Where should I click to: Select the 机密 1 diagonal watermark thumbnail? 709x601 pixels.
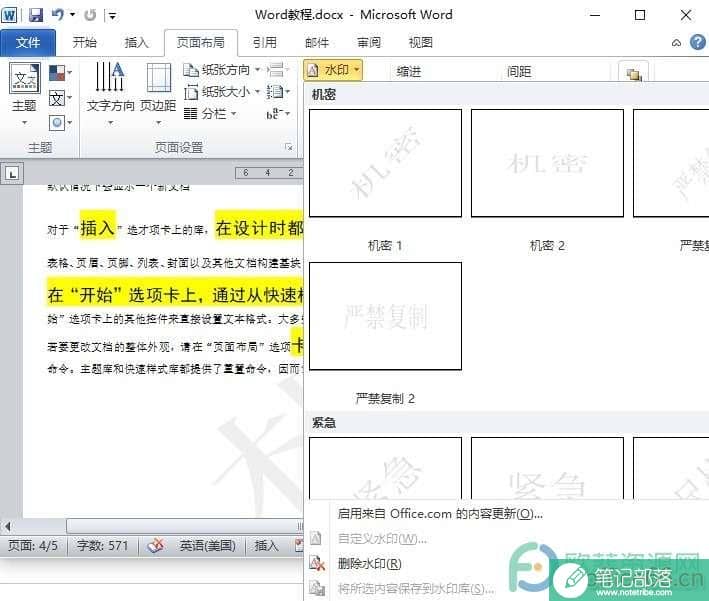pos(385,163)
